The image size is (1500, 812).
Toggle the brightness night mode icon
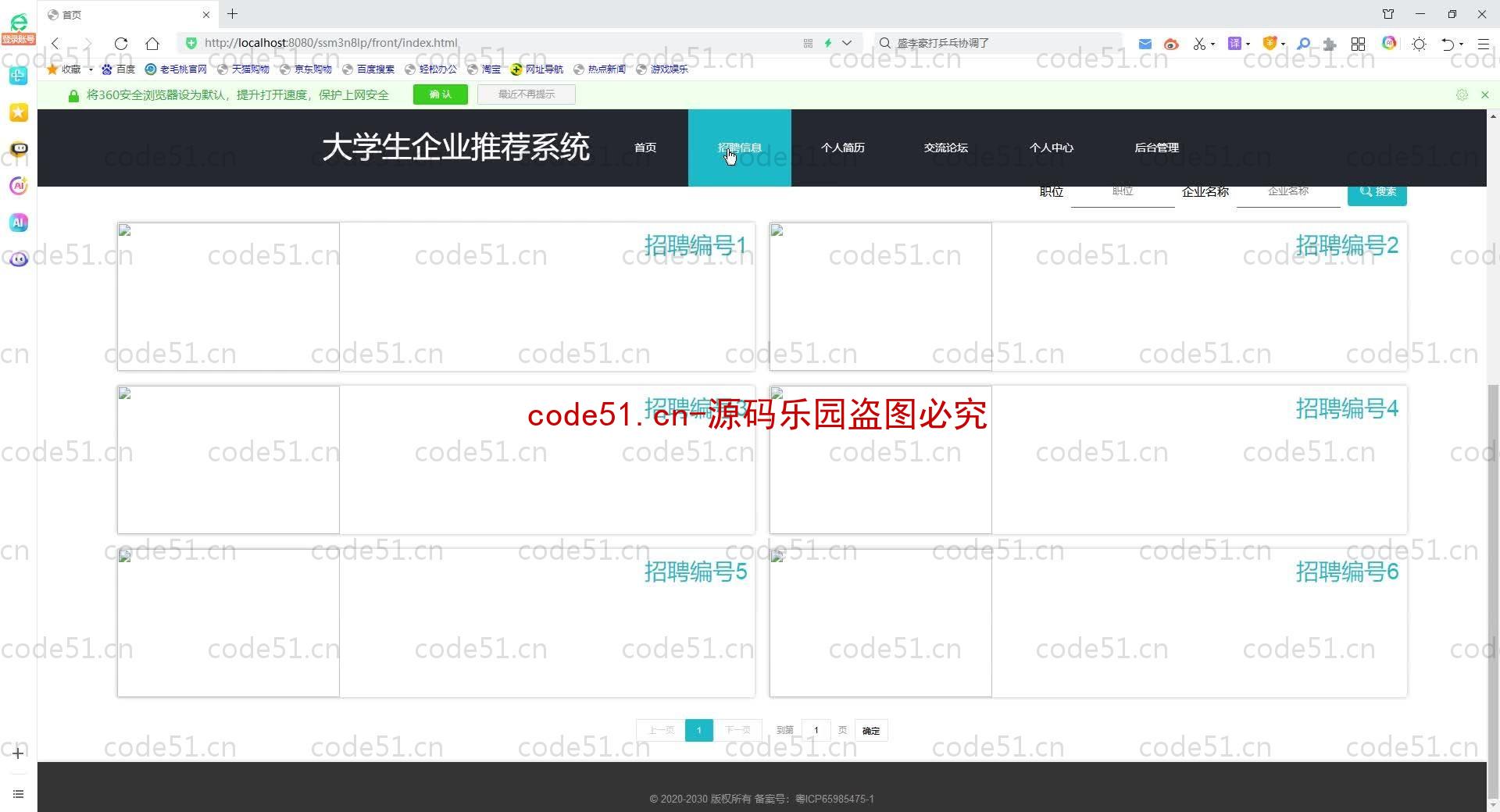1420,44
